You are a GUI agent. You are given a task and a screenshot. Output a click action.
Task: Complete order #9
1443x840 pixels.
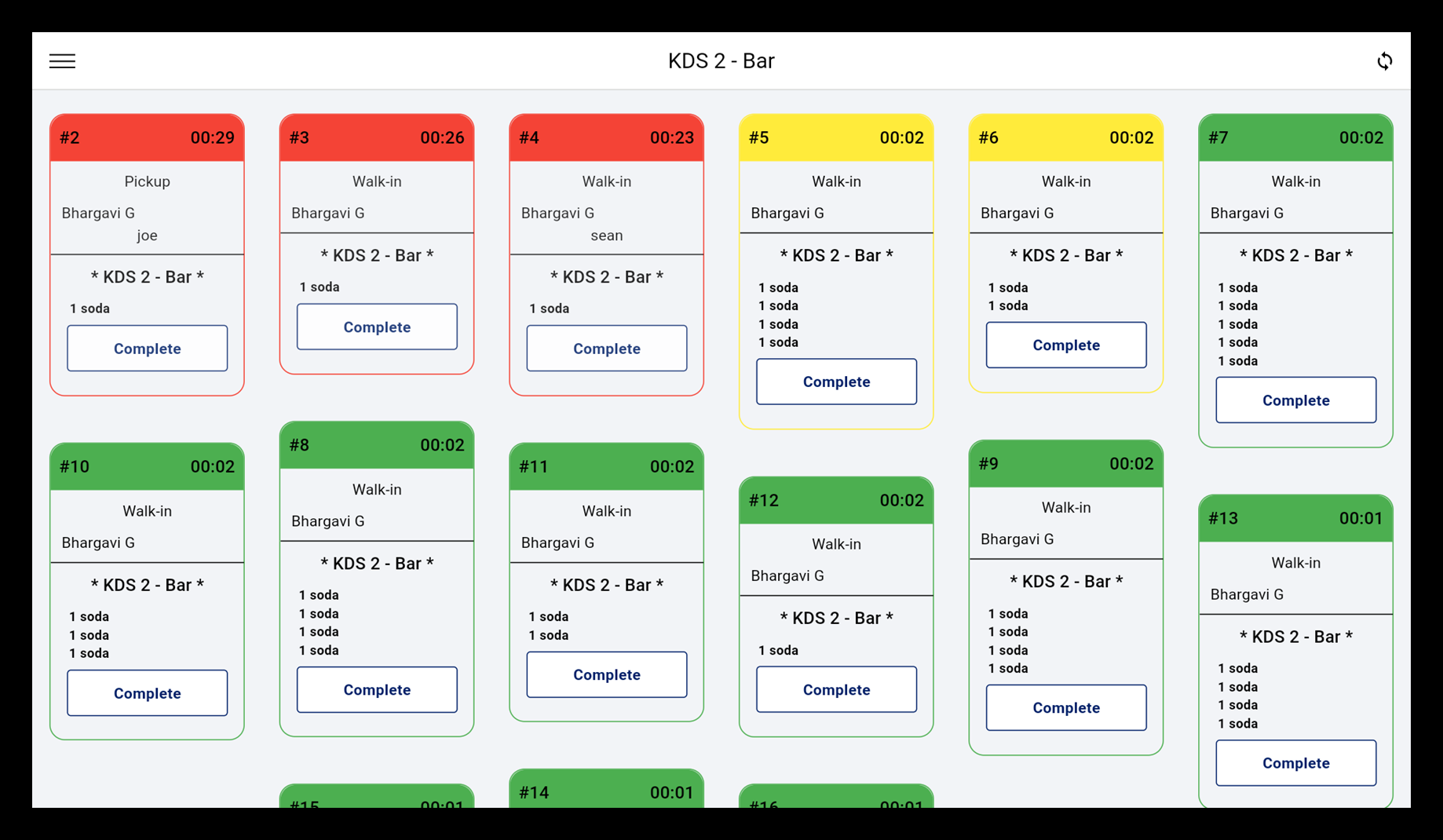[1065, 707]
